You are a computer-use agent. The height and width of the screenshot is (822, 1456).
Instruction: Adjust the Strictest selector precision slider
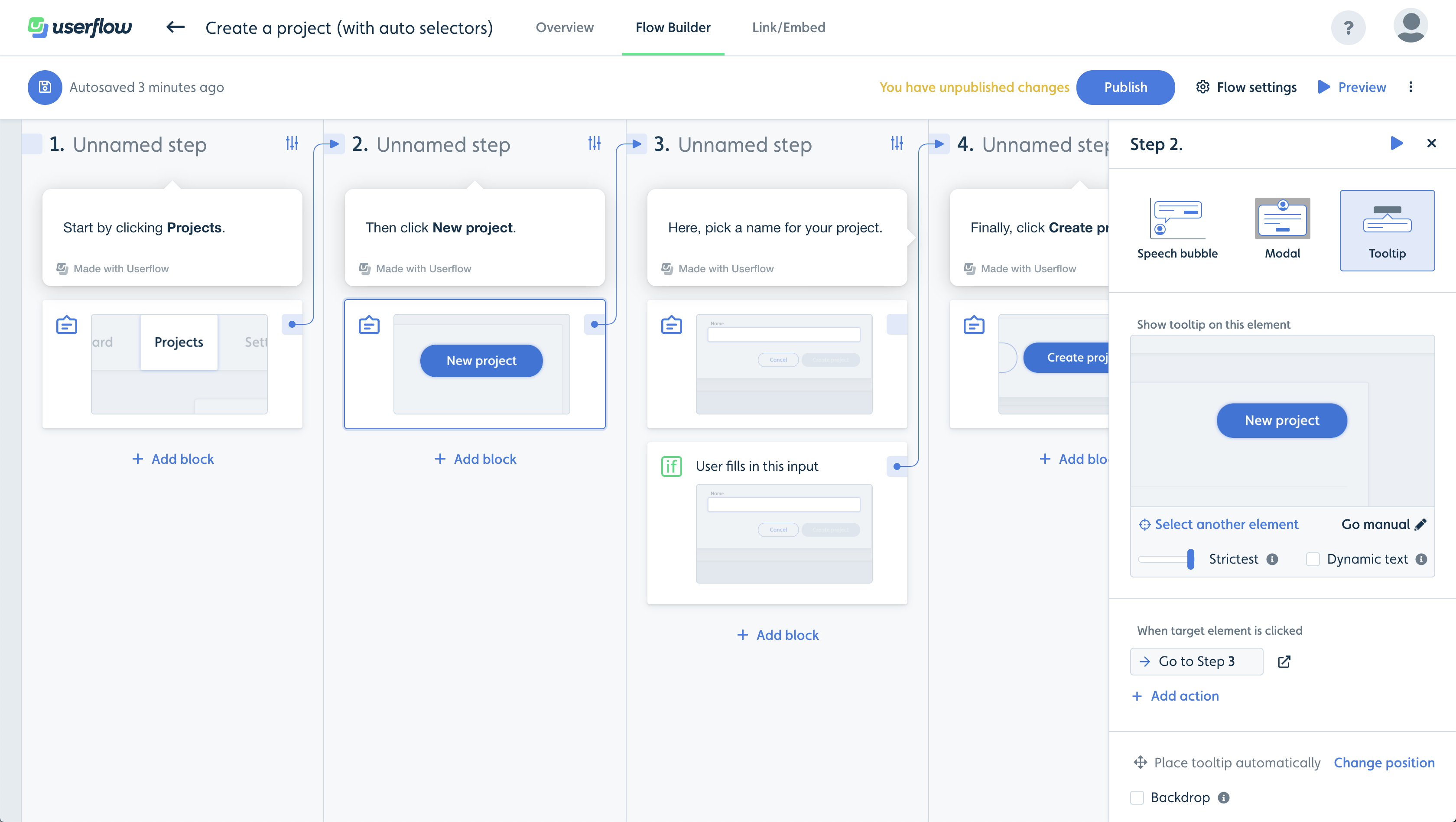point(1190,559)
